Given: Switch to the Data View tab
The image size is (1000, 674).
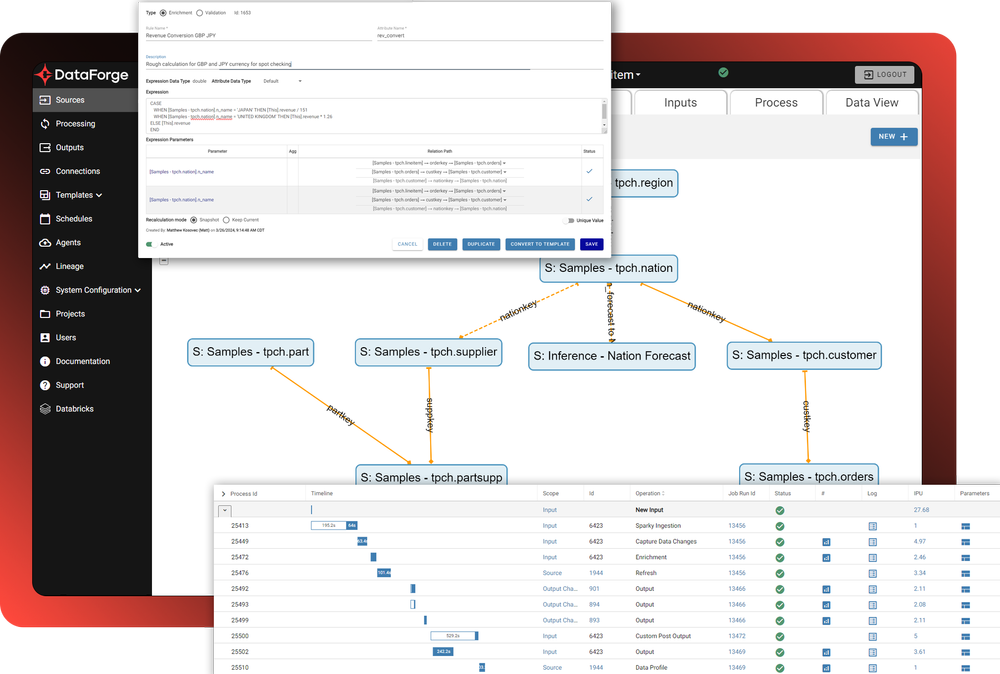Looking at the screenshot, I should tap(872, 102).
